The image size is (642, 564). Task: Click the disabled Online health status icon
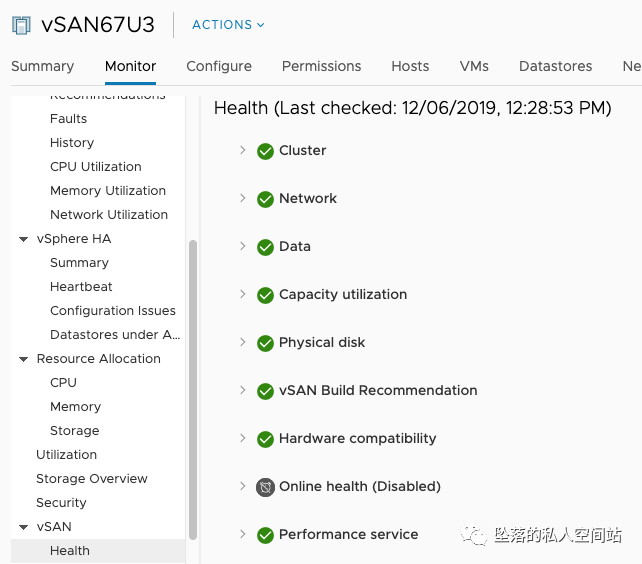pyautogui.click(x=265, y=487)
